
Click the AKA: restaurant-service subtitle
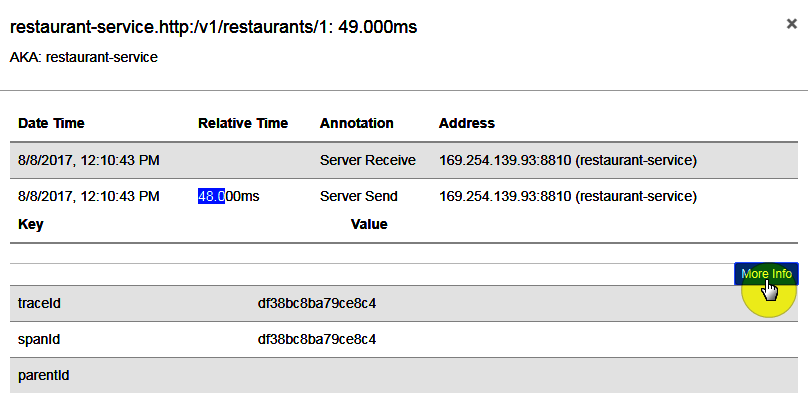(83, 57)
